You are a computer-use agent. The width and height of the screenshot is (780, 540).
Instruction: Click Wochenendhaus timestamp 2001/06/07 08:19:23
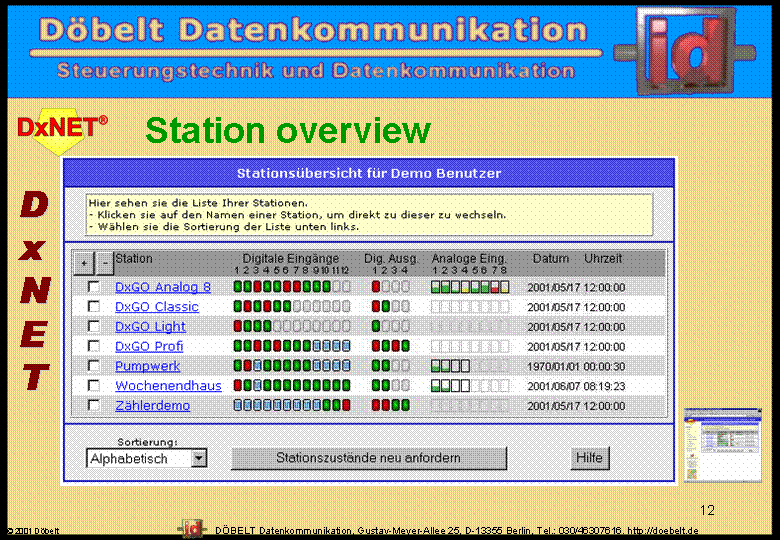coord(576,386)
